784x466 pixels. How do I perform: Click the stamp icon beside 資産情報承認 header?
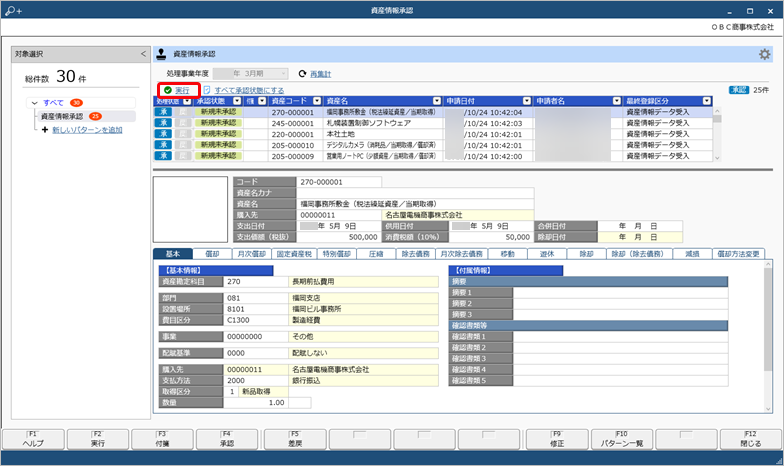click(x=161, y=54)
